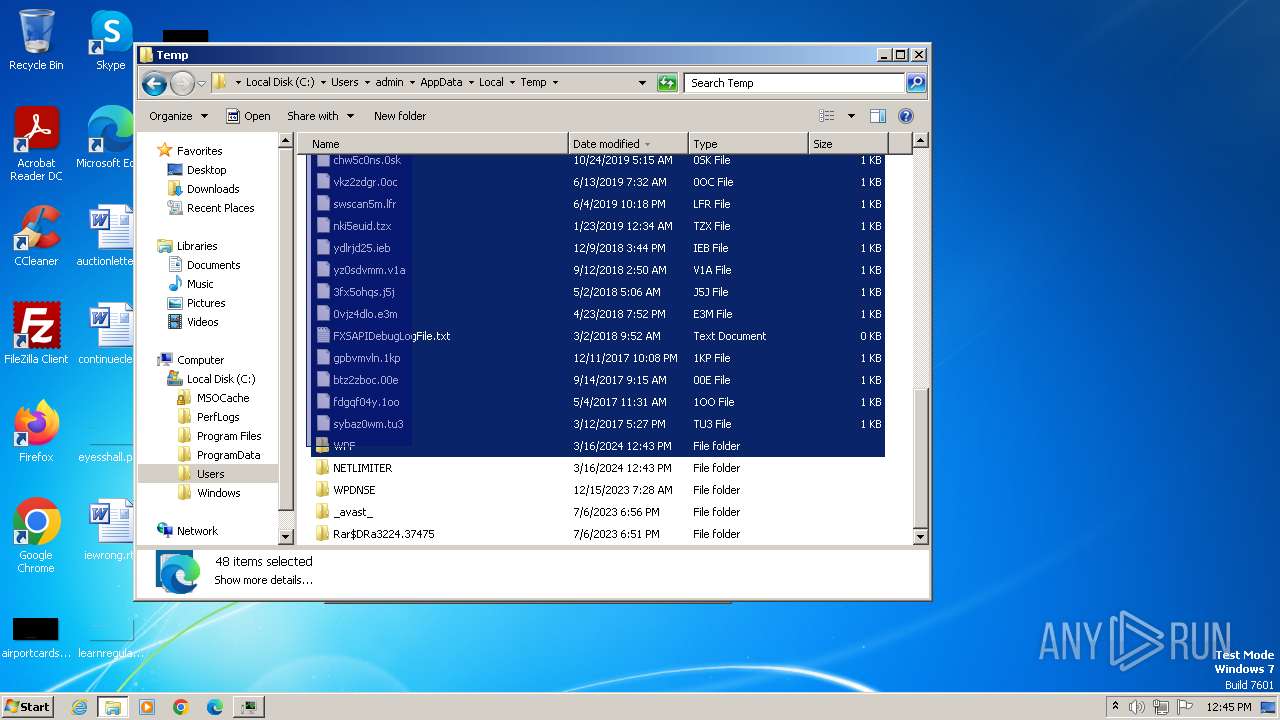Click the green refresh button beside address bar

[667, 83]
